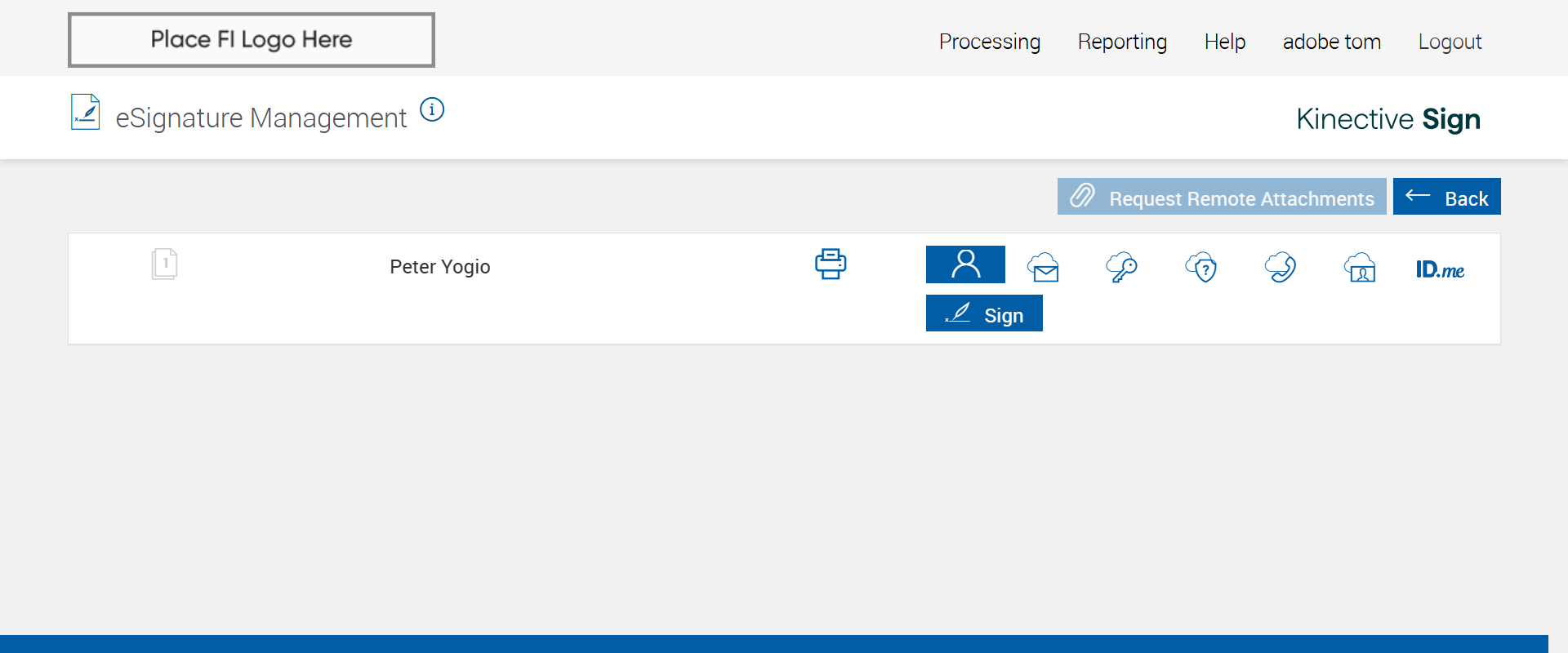Click the Place FI Logo Here banner
Screen dimensions: 1568x653
tap(252, 40)
